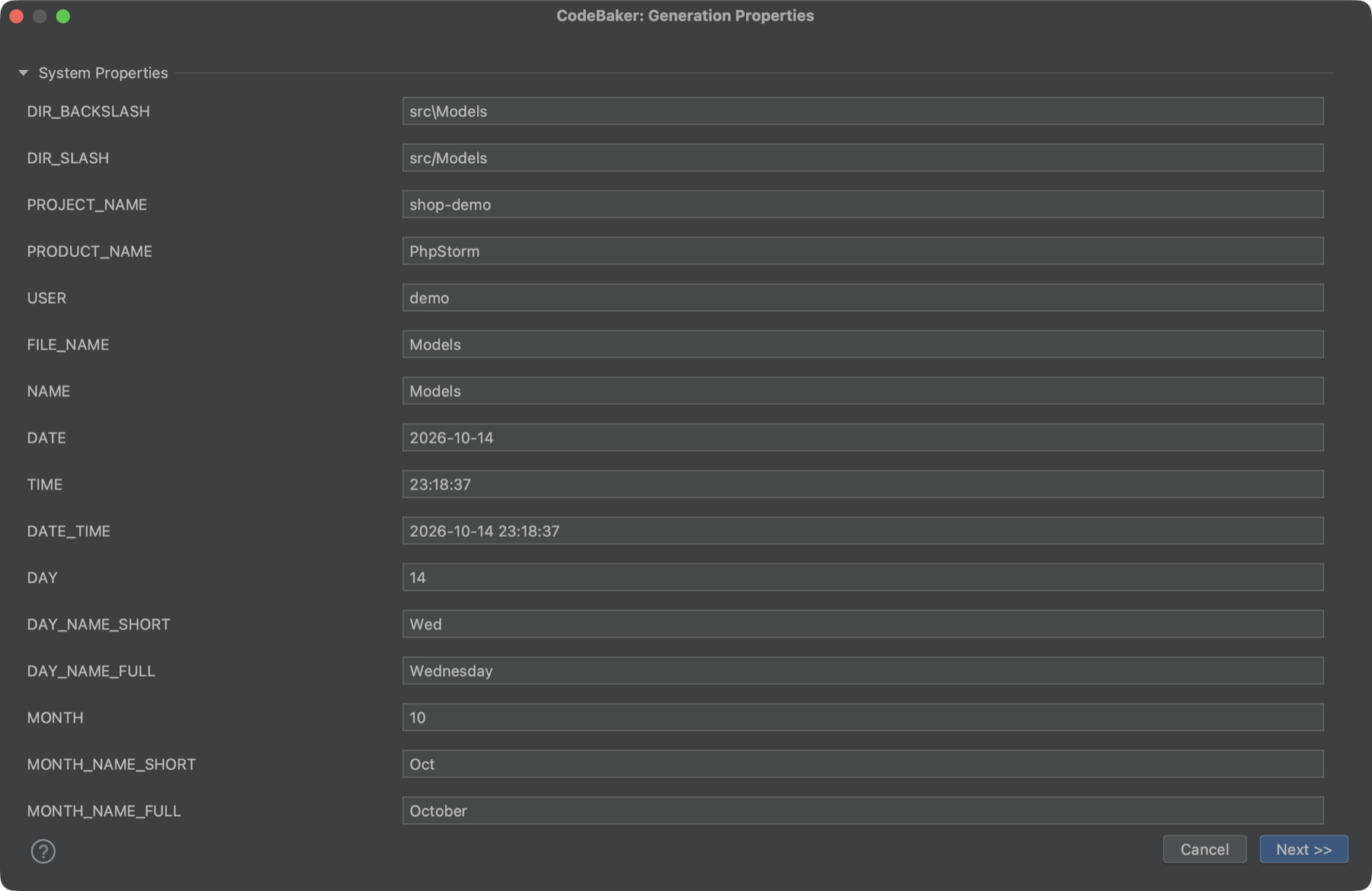The image size is (1372, 891).
Task: Click the PROJECT_NAME field showing shop-demo
Action: tap(863, 204)
